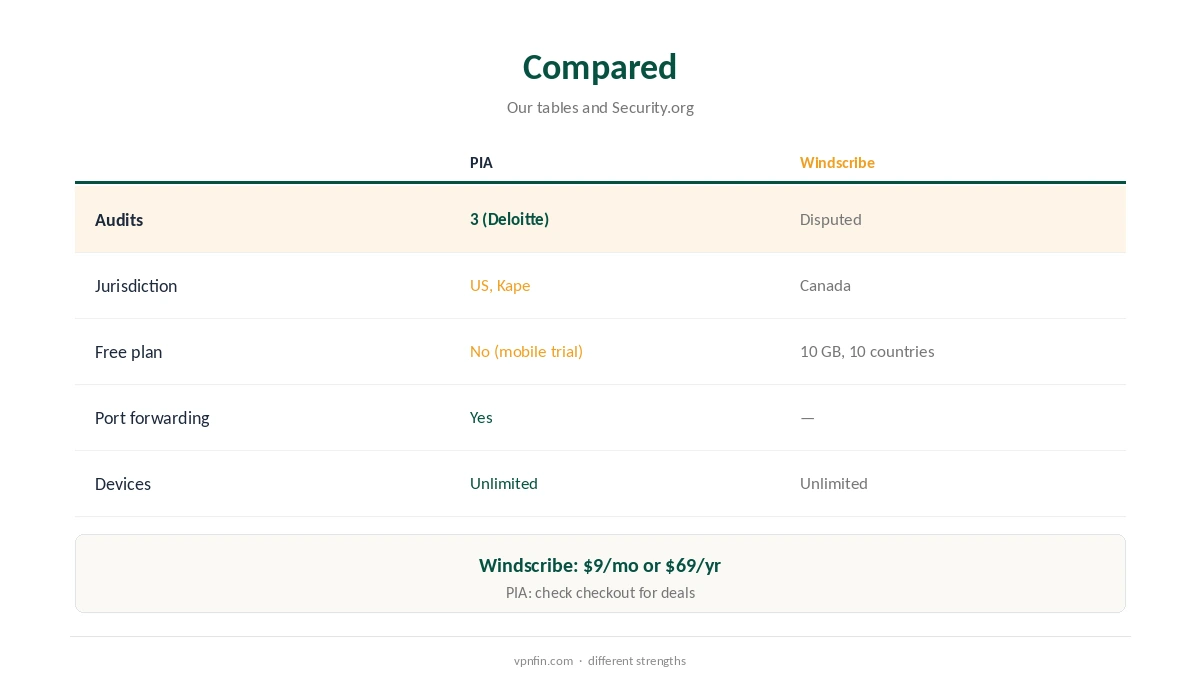Image resolution: width=1200 pixels, height=680 pixels.
Task: Click the "different strengths" footer text
Action: [637, 660]
